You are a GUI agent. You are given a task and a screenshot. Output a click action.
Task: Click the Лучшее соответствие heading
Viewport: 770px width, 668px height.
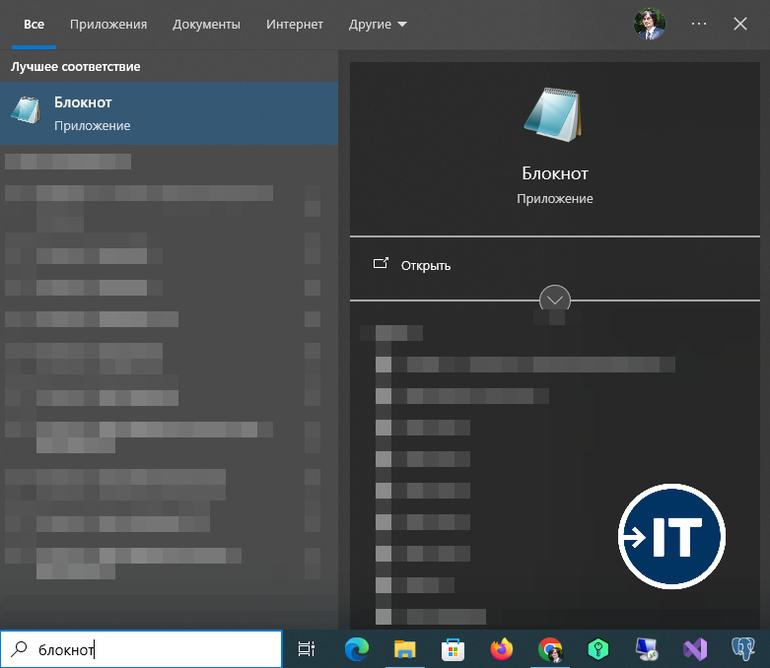(x=76, y=66)
